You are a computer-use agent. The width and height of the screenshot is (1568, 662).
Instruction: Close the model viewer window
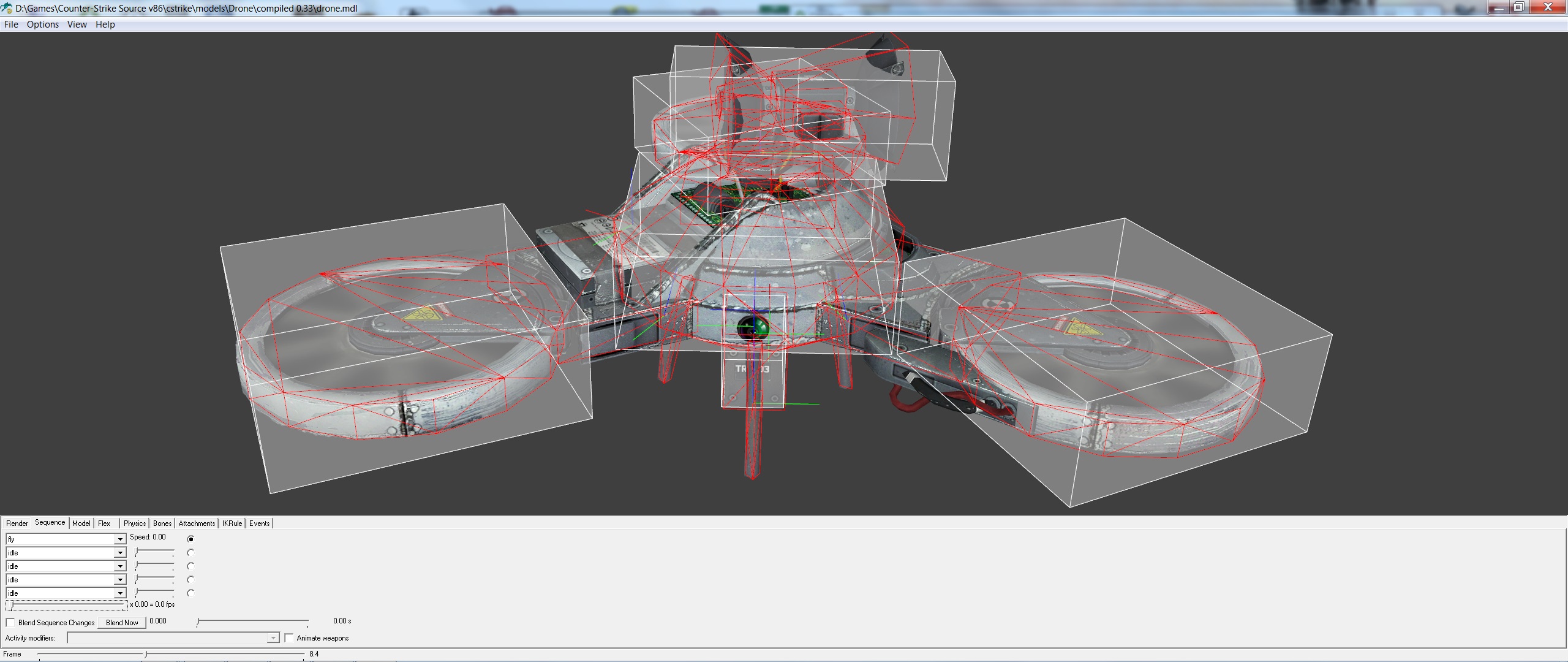(1548, 7)
